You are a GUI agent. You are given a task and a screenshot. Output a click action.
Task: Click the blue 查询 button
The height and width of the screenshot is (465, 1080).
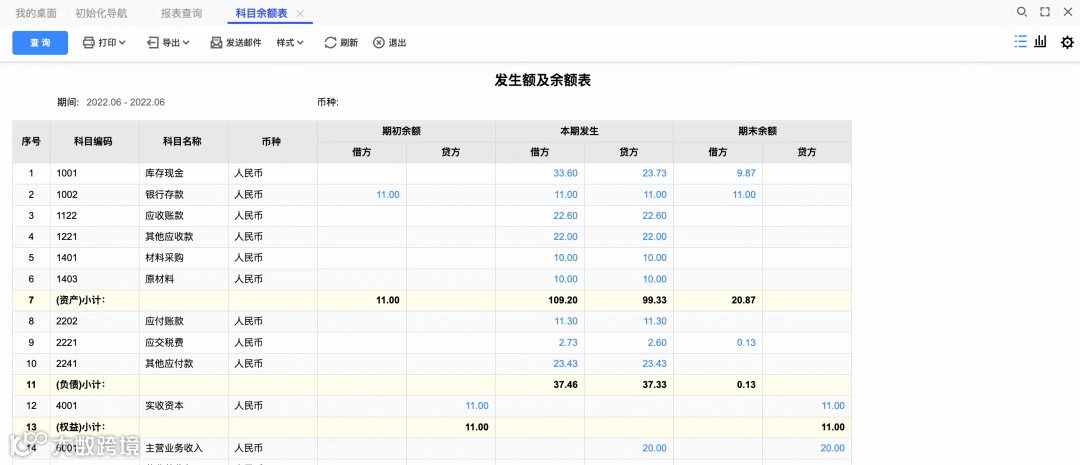40,43
